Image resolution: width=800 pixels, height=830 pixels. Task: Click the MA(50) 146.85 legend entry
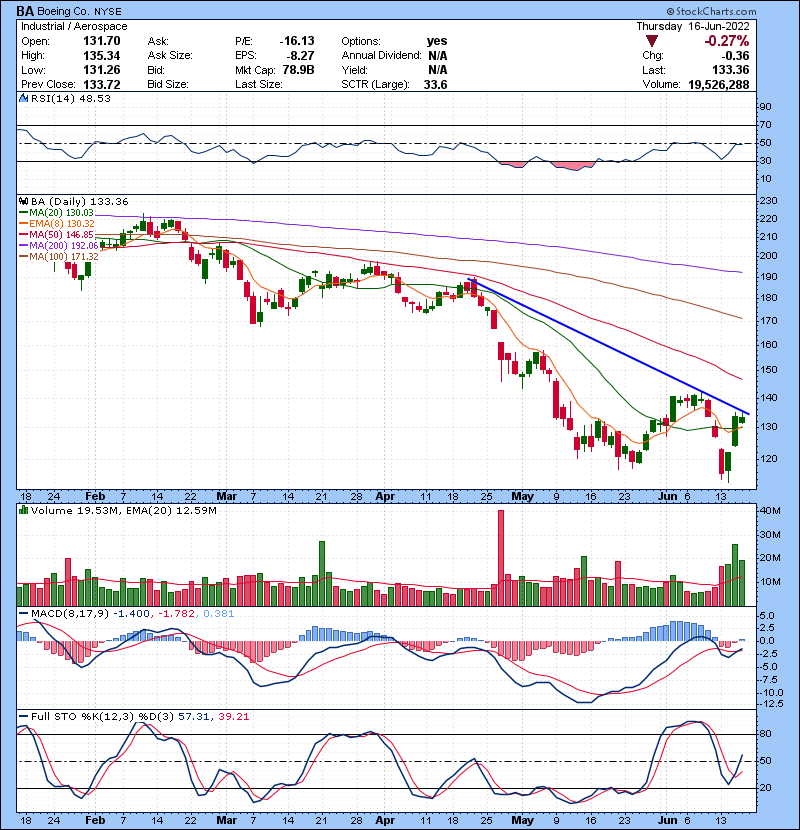pos(61,234)
